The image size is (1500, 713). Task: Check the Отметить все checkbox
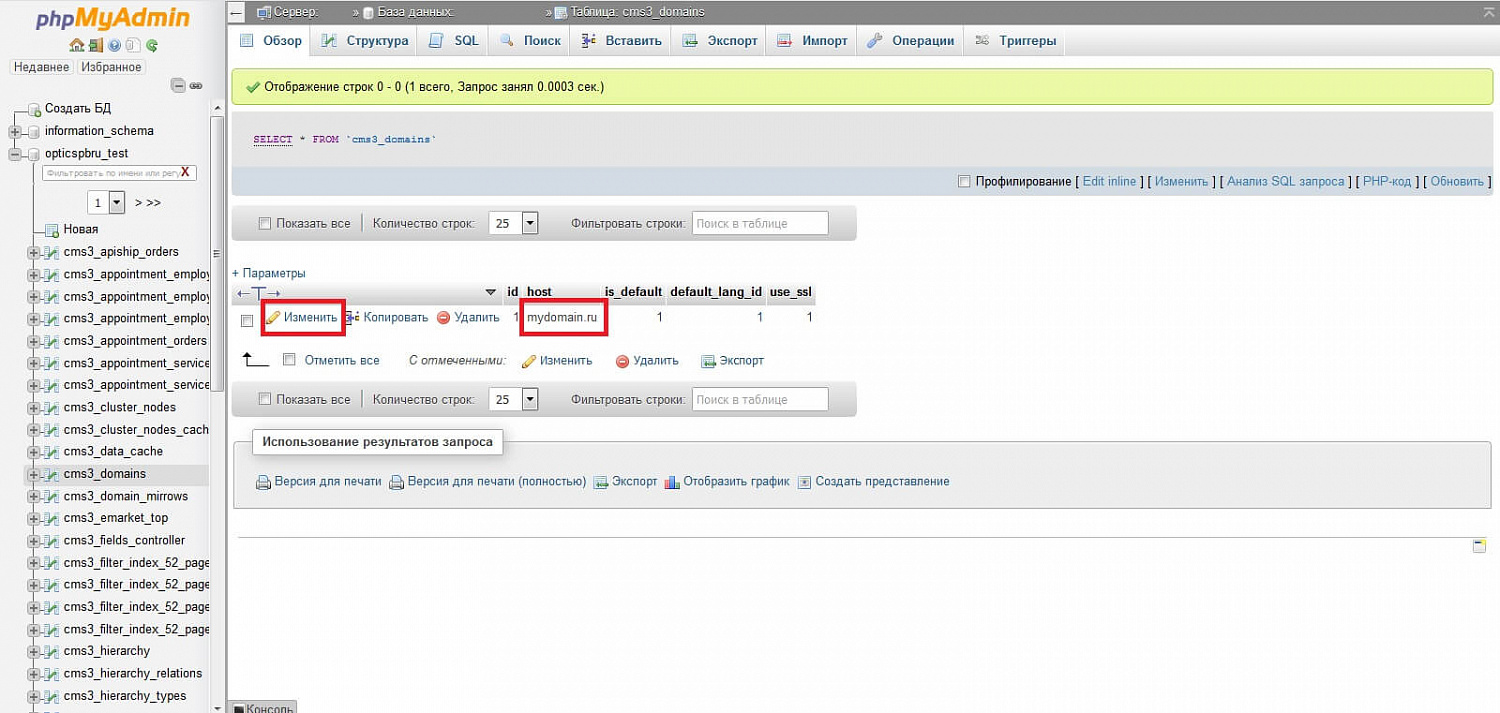pos(290,360)
